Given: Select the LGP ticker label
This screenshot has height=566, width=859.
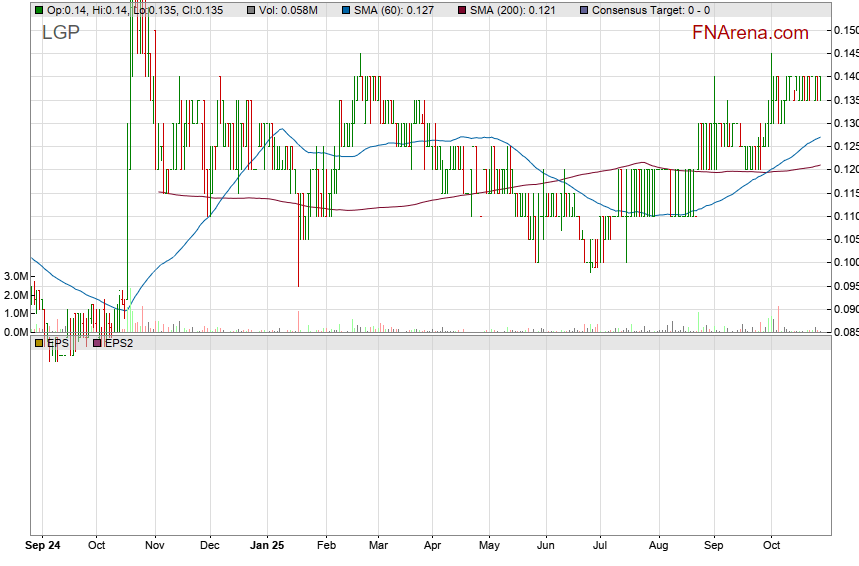Looking at the screenshot, I should pyautogui.click(x=60, y=33).
